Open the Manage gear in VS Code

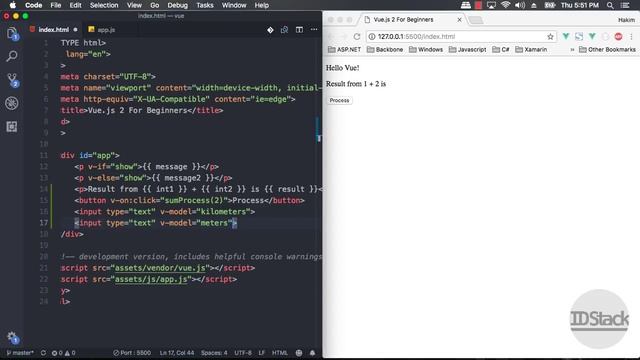(12, 337)
